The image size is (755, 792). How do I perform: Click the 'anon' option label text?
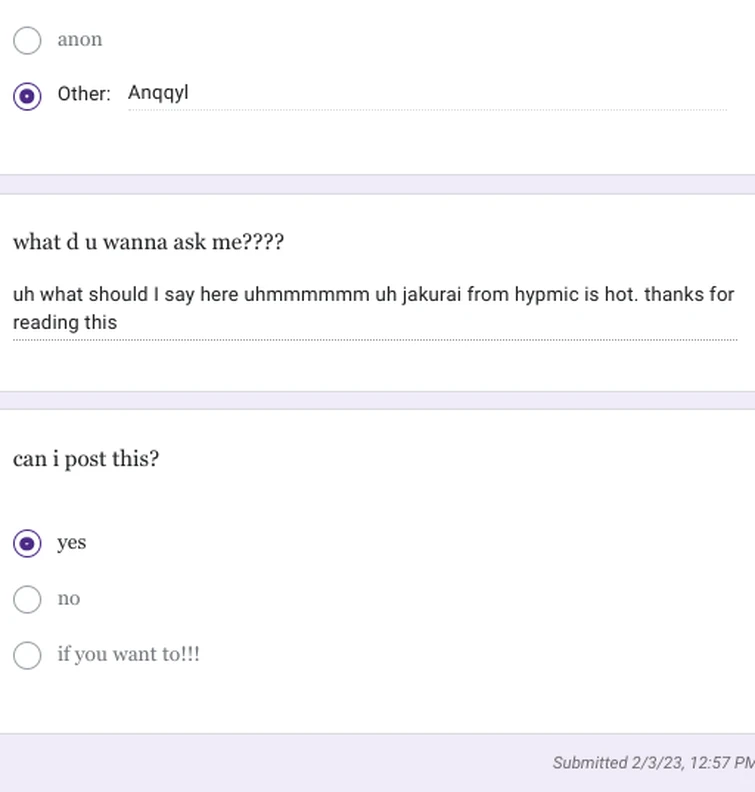[x=80, y=39]
